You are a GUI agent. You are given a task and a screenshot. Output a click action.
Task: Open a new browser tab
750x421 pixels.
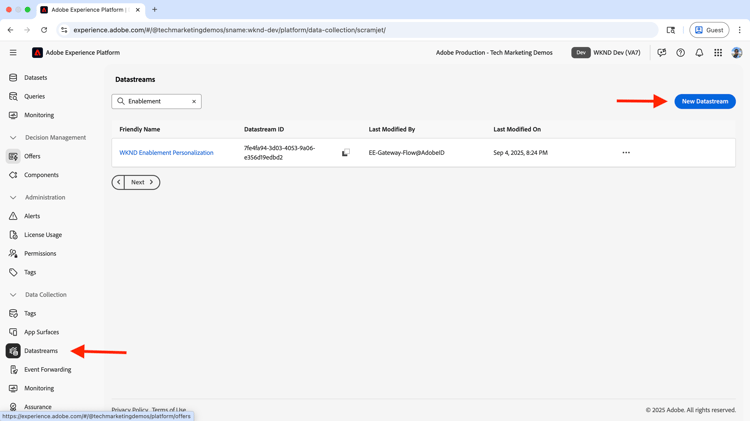(x=154, y=10)
